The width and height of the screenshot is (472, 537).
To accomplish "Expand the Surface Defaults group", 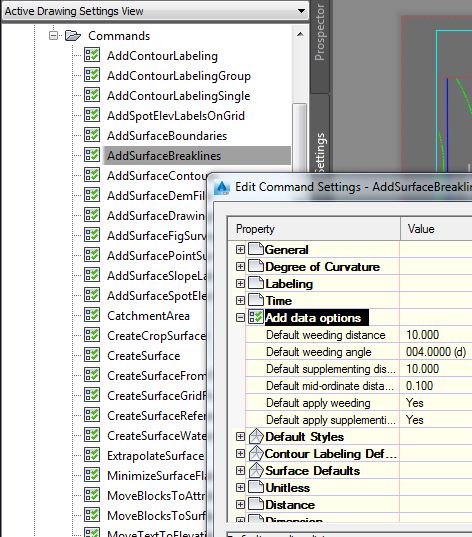I will [x=240, y=471].
